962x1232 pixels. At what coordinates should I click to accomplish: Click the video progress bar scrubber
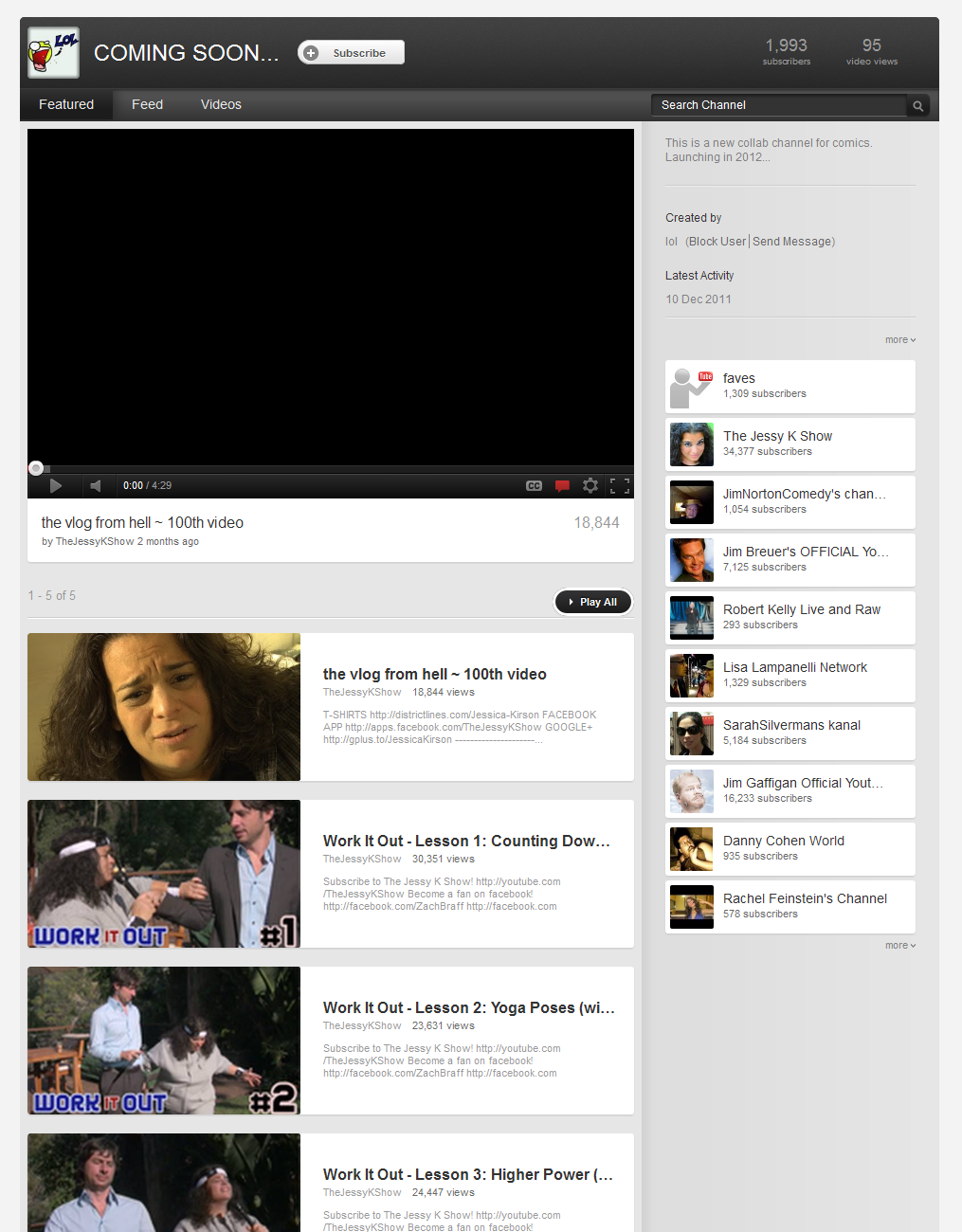point(36,468)
